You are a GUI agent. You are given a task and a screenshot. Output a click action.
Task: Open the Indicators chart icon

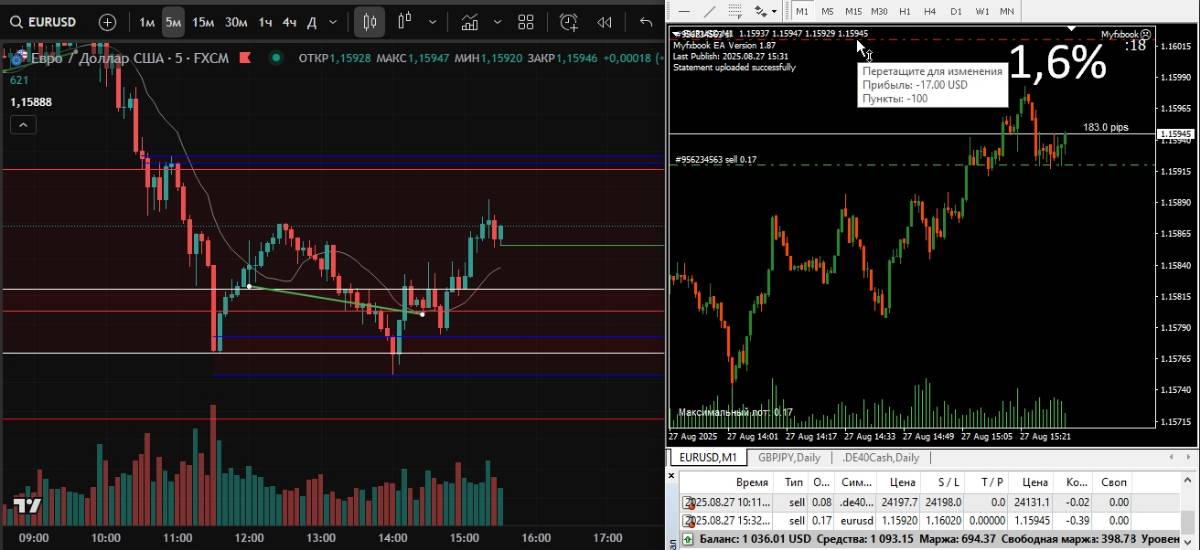tap(468, 21)
